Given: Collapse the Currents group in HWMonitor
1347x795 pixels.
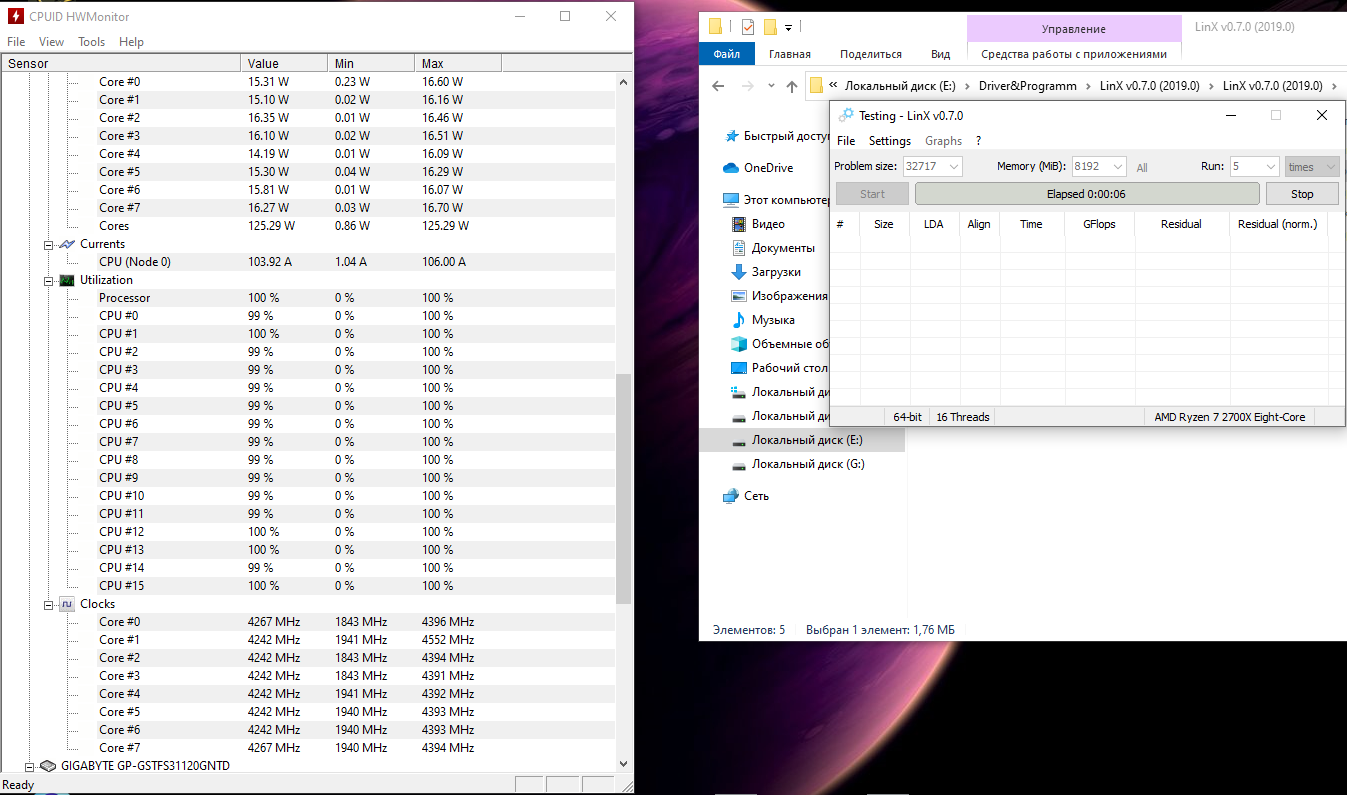Looking at the screenshot, I should click(48, 244).
